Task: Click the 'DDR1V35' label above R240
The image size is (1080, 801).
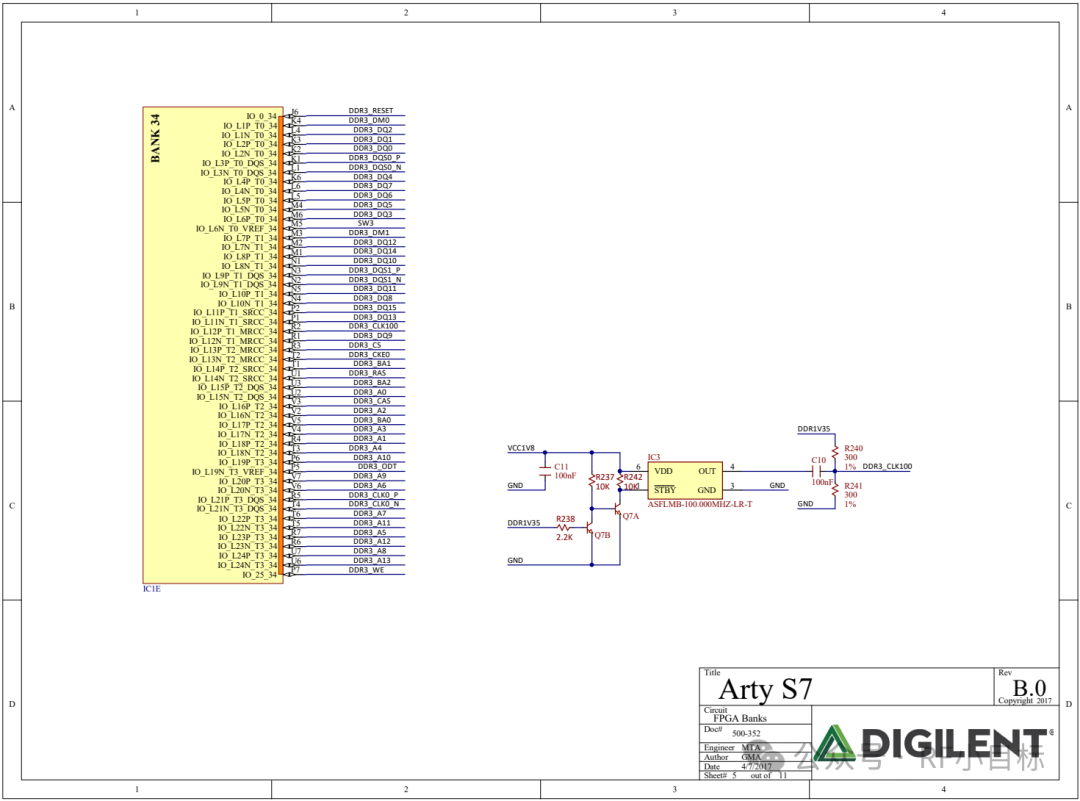Action: click(813, 429)
